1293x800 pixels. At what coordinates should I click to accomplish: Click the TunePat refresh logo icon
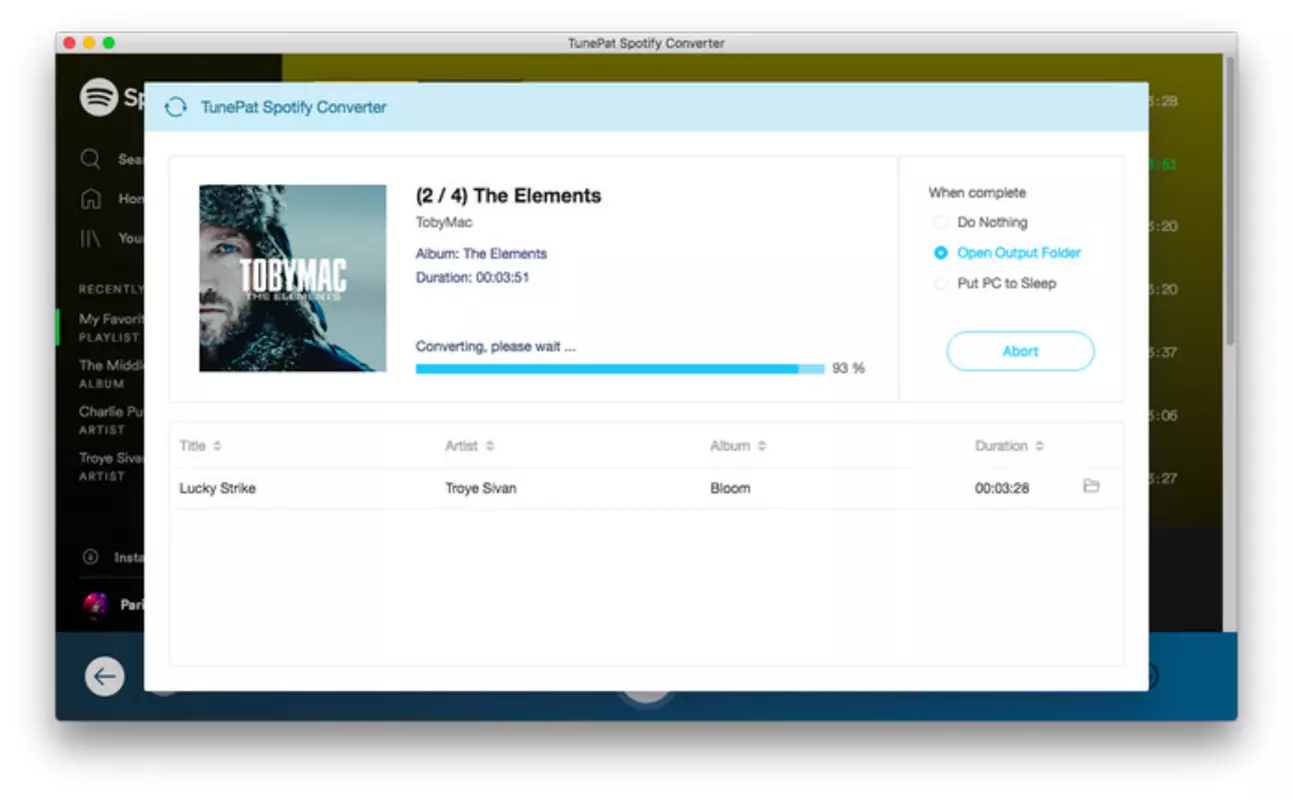click(x=176, y=107)
